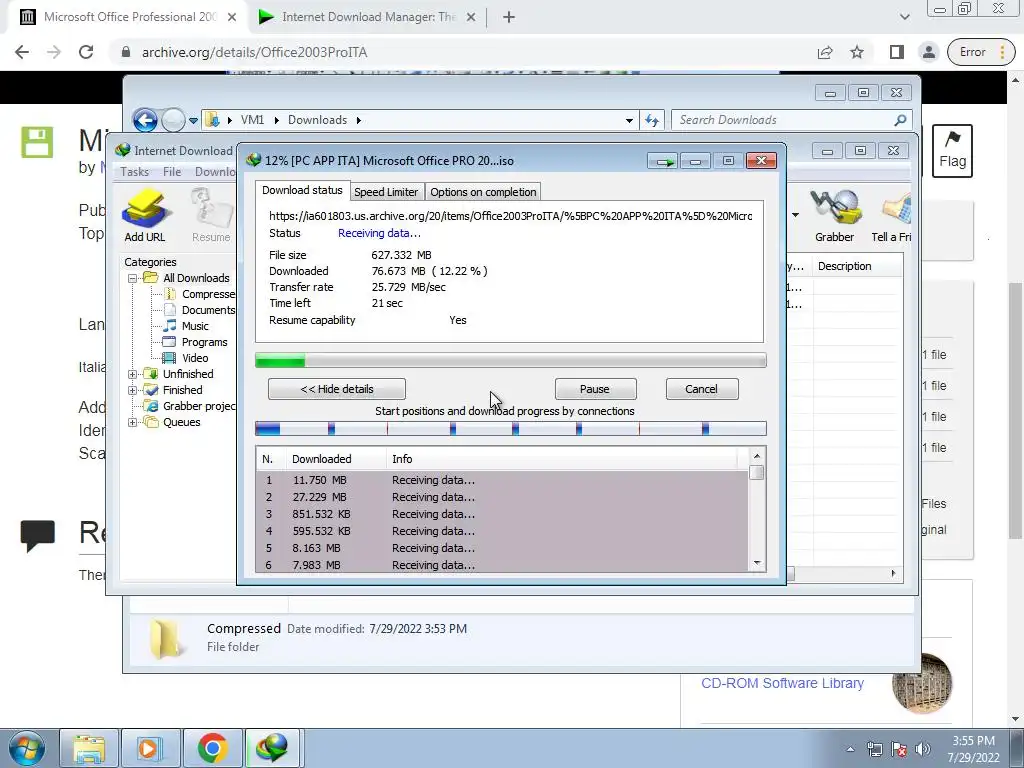
Task: Show hidden tray icons arrow
Action: (x=850, y=749)
